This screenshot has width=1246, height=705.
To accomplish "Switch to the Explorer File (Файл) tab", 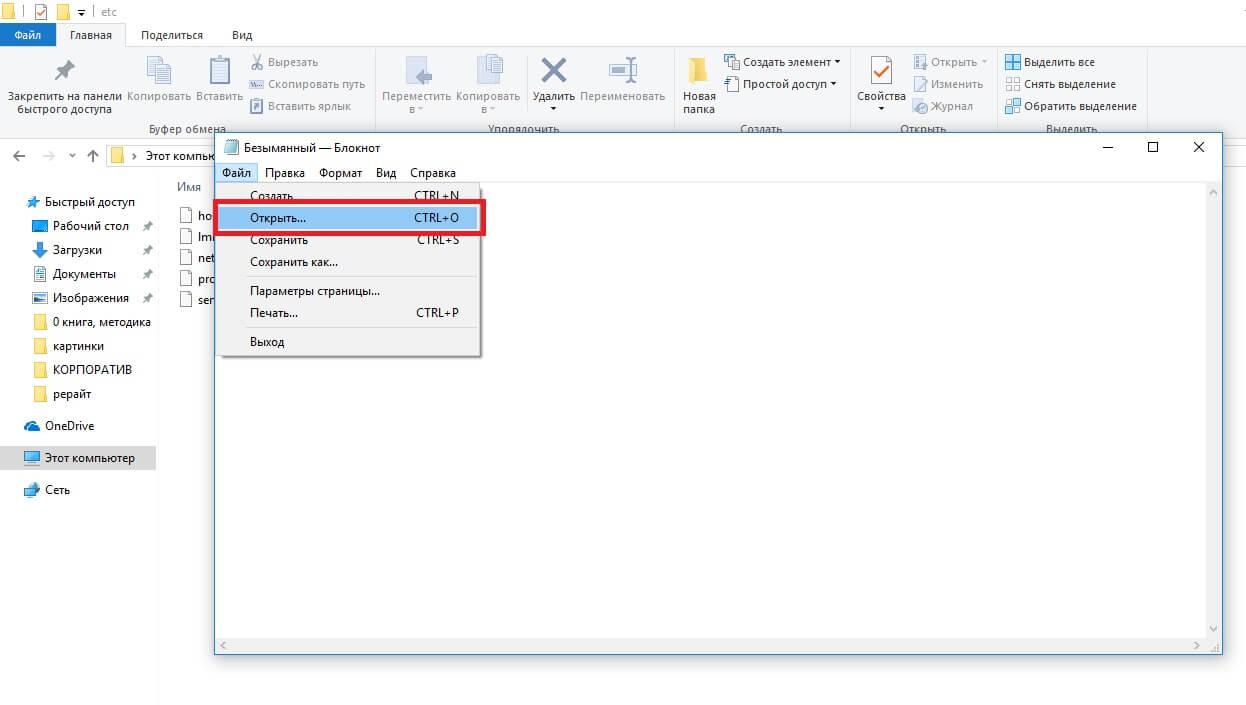I will tap(28, 35).
